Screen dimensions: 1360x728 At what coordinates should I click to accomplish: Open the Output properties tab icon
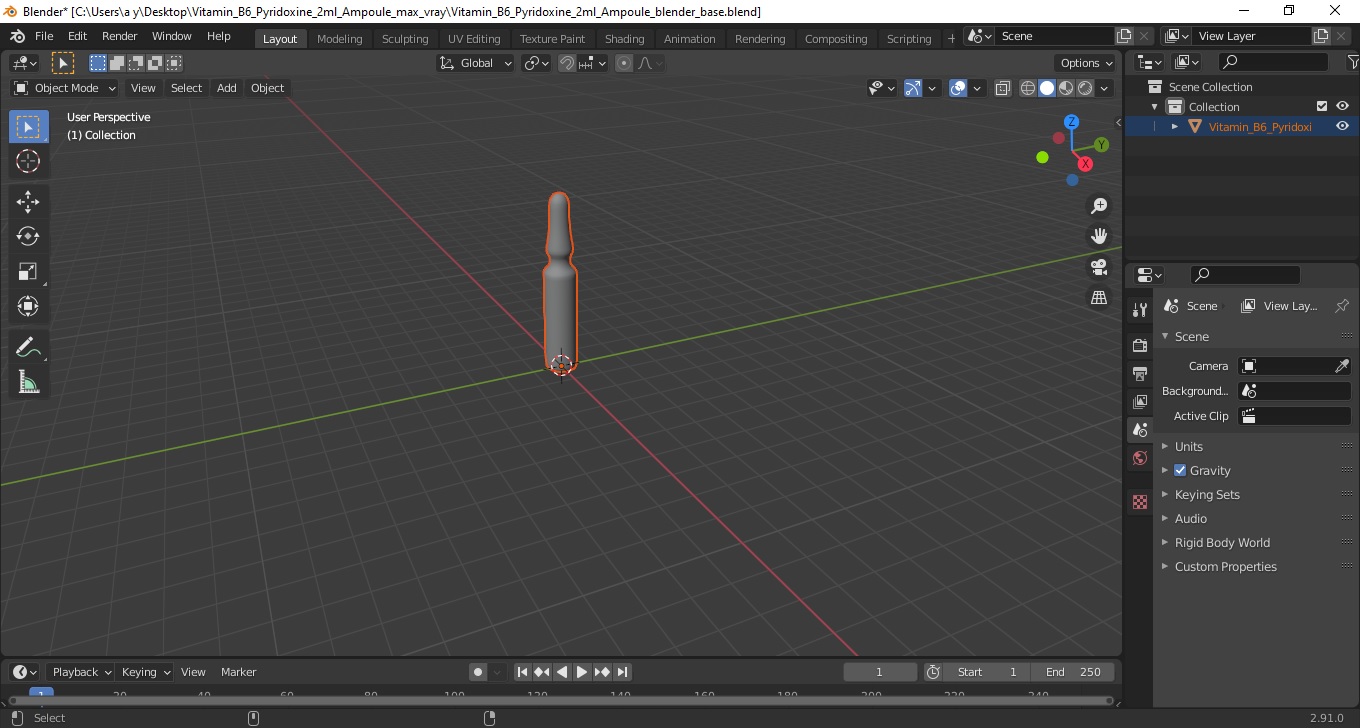[x=1140, y=373]
